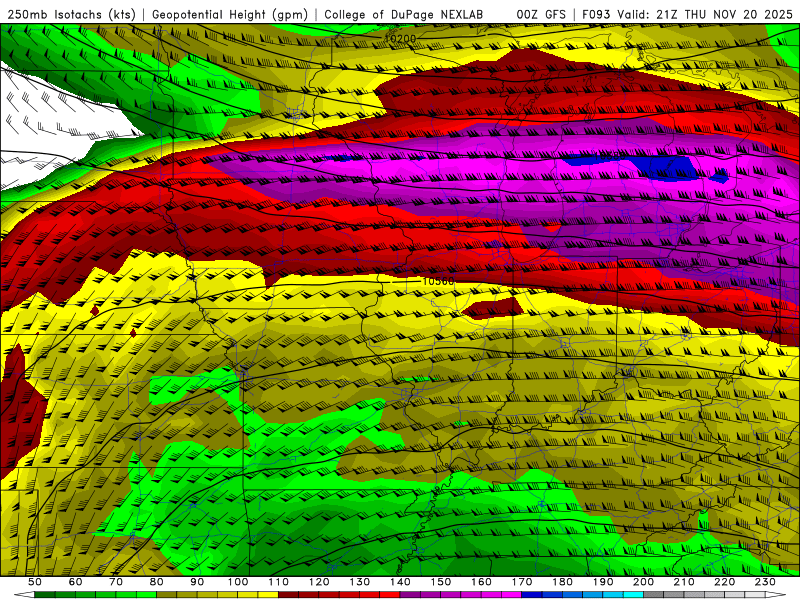Click the 100 value on the color scale

pyautogui.click(x=238, y=582)
